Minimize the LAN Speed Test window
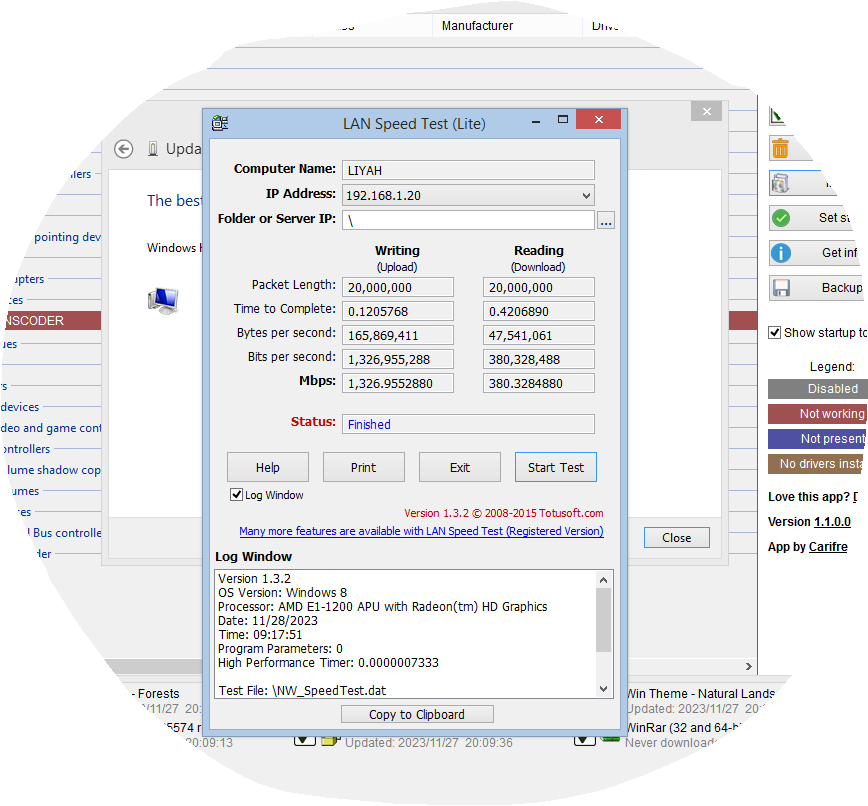This screenshot has height=806, width=868. coord(536,121)
